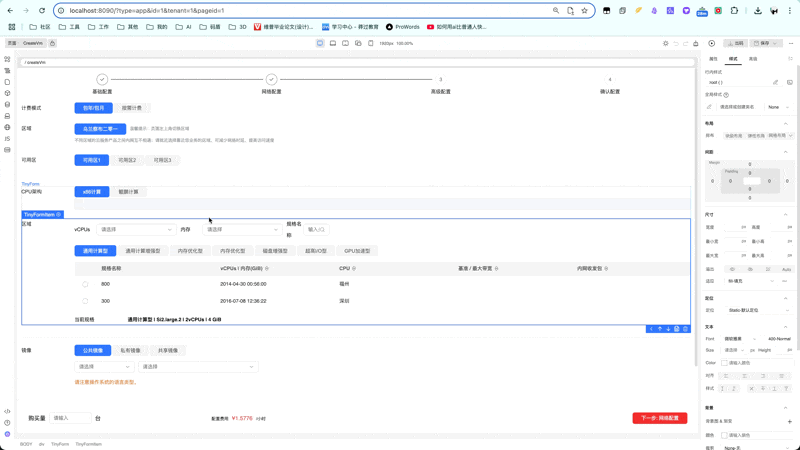Click the help icon at sidebar bottom

(x=7, y=422)
